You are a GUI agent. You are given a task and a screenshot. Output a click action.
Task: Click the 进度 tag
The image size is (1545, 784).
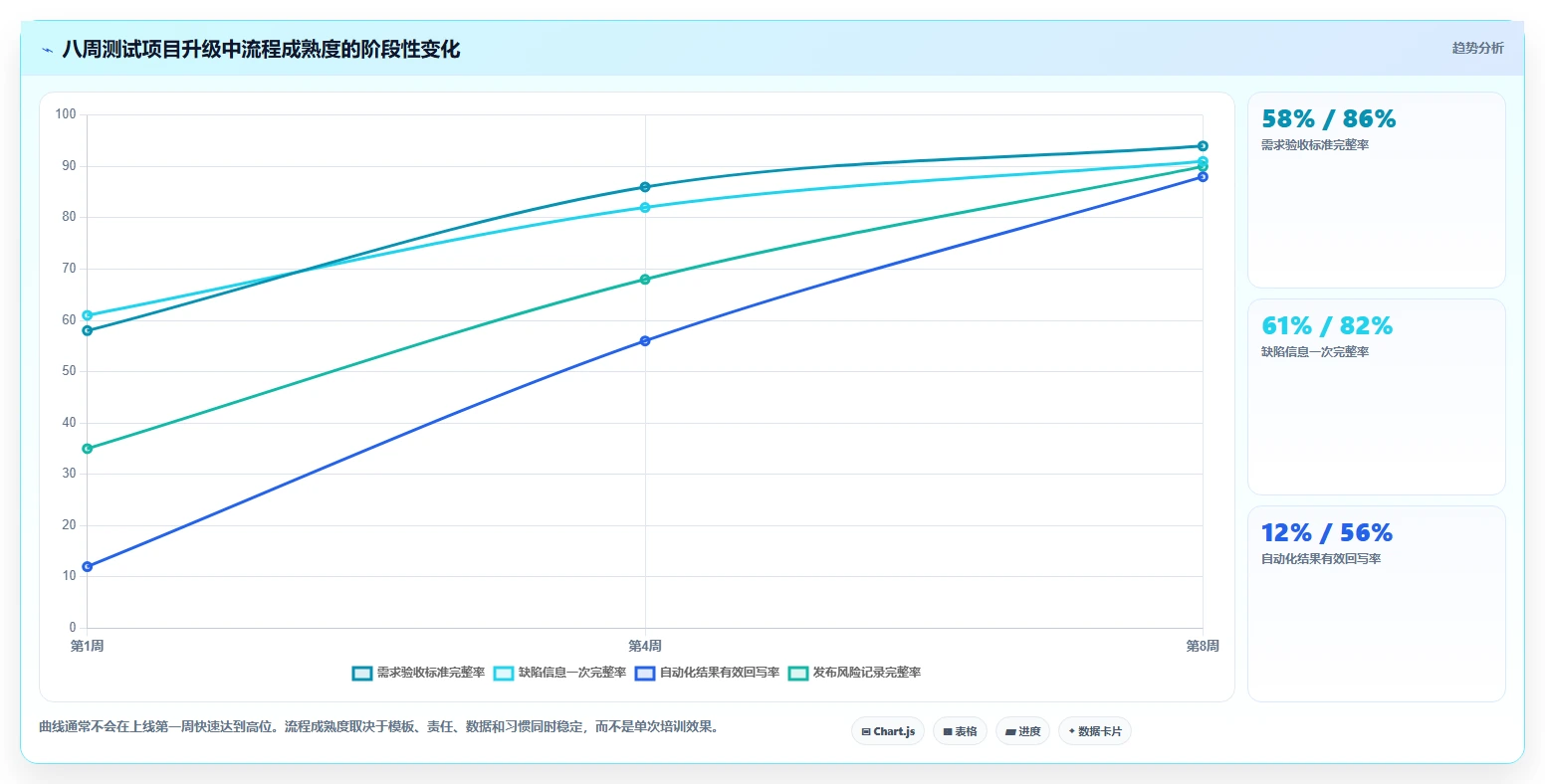point(1022,731)
